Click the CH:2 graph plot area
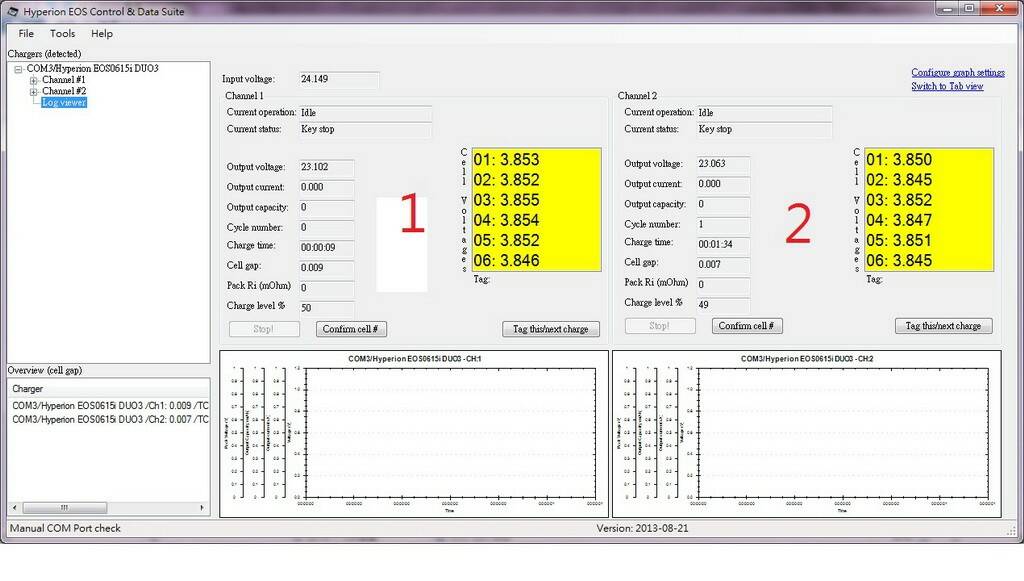This screenshot has width=1024, height=581. coord(843,433)
